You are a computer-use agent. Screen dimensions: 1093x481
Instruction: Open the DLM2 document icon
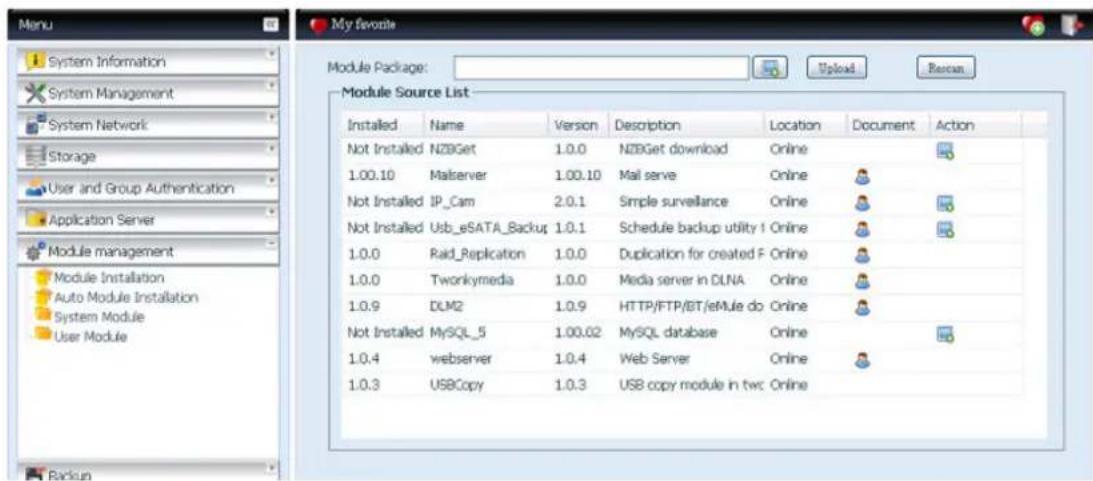[x=862, y=307]
